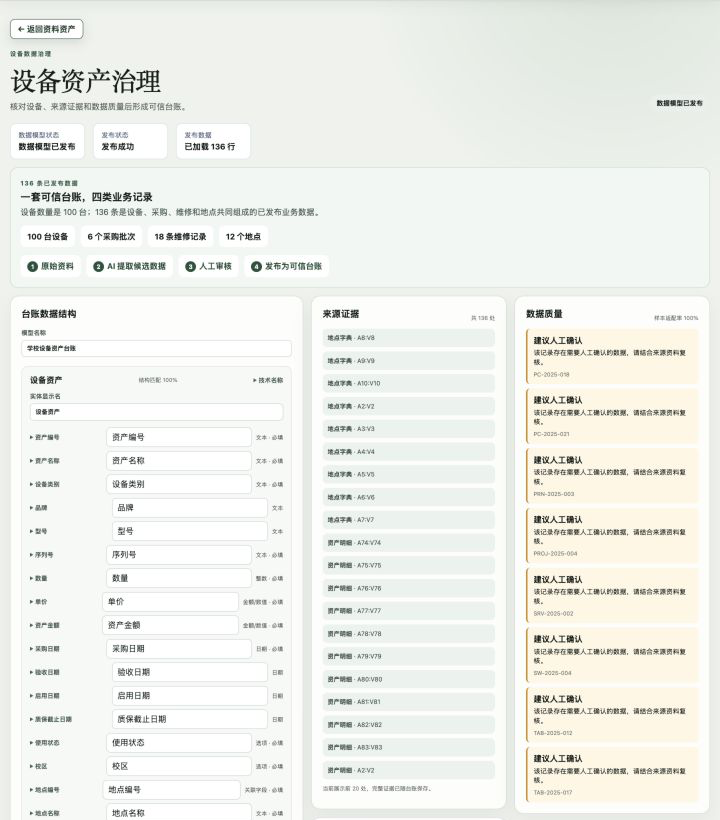Expand the 验收日期 field row
Screen dimensions: 720x820
[x=44, y=673]
